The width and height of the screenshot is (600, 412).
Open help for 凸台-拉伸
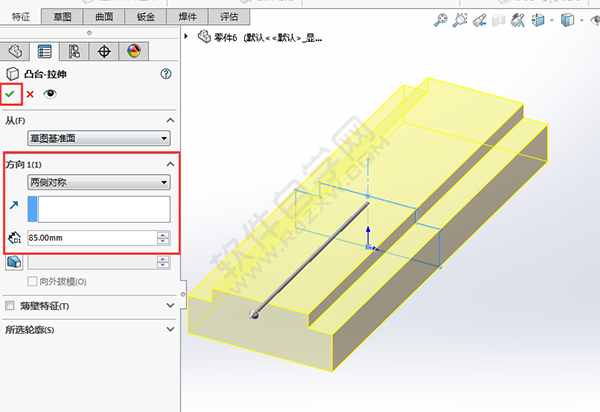[166, 74]
